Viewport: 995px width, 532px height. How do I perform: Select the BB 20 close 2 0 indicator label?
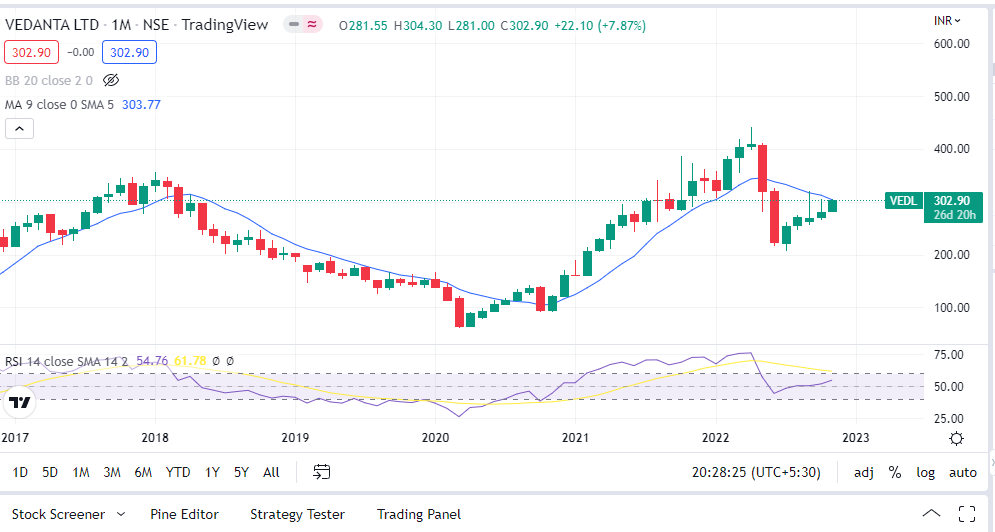[x=49, y=81]
